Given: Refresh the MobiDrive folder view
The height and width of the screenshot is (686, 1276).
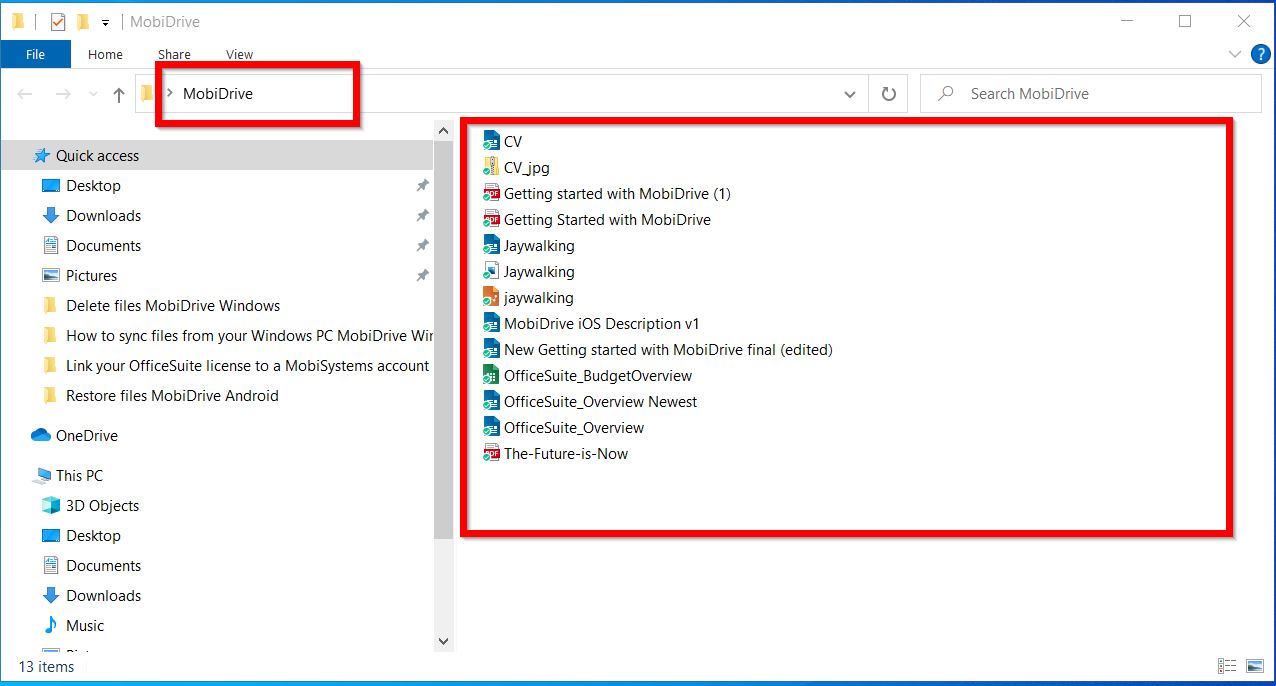Looking at the screenshot, I should point(888,94).
